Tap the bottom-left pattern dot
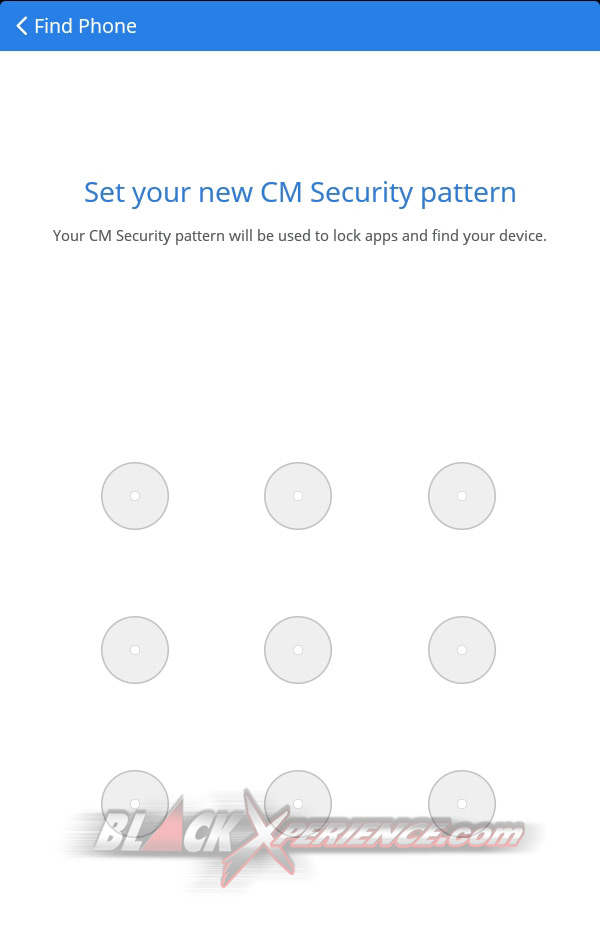Viewport: 600px width, 950px height. (134, 803)
